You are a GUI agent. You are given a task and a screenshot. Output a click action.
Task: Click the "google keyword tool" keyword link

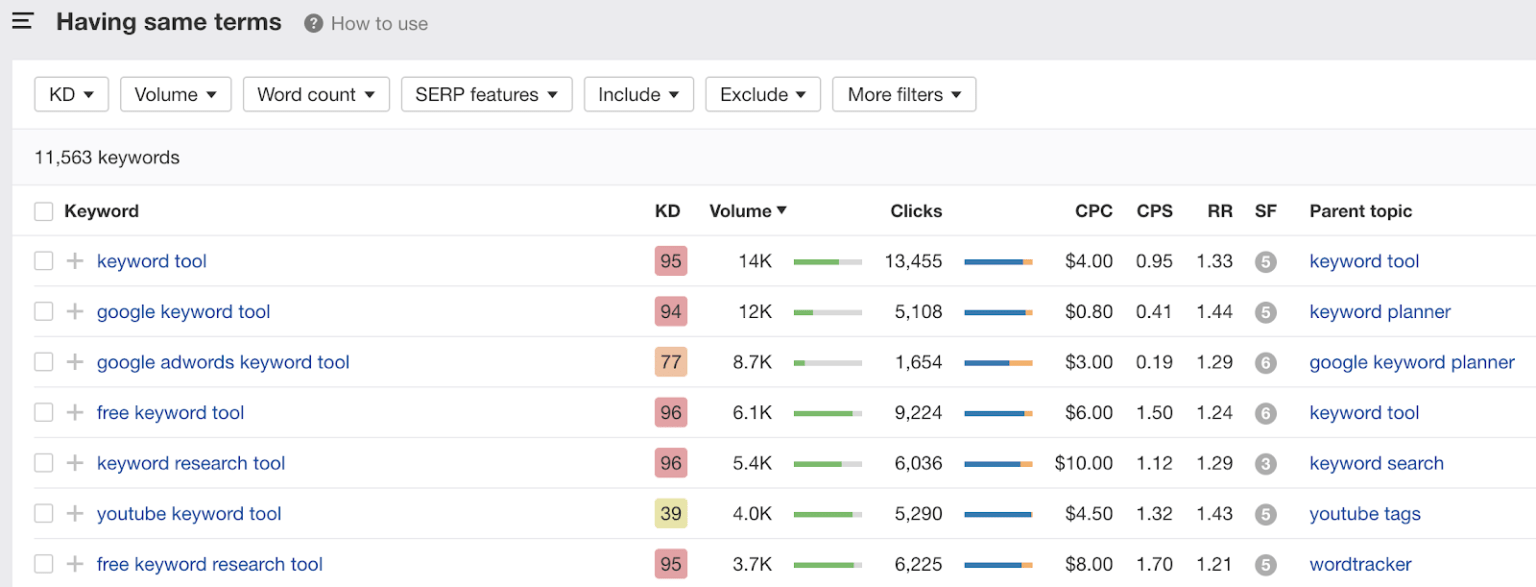[183, 311]
